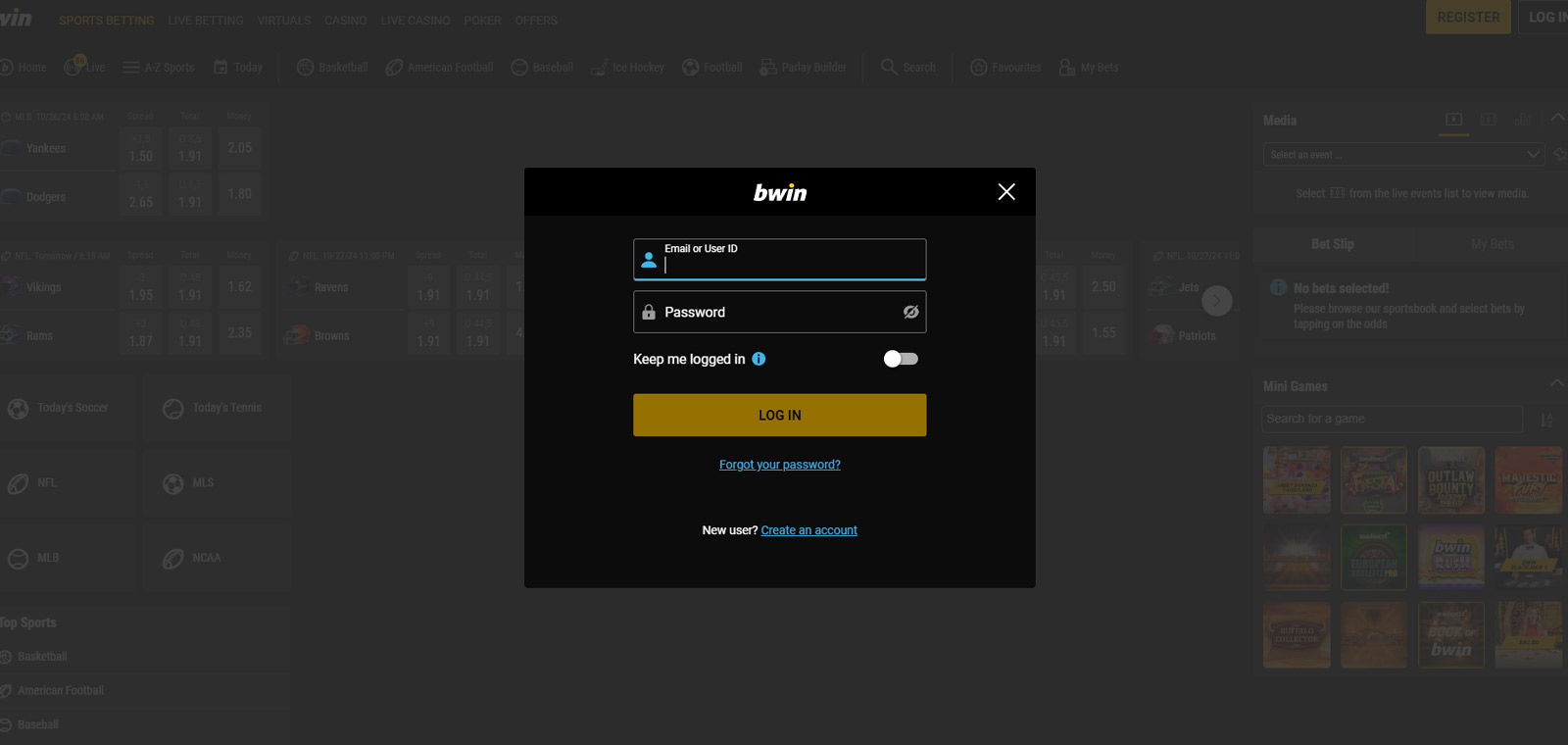Switch to Media video player icon

(1453, 120)
